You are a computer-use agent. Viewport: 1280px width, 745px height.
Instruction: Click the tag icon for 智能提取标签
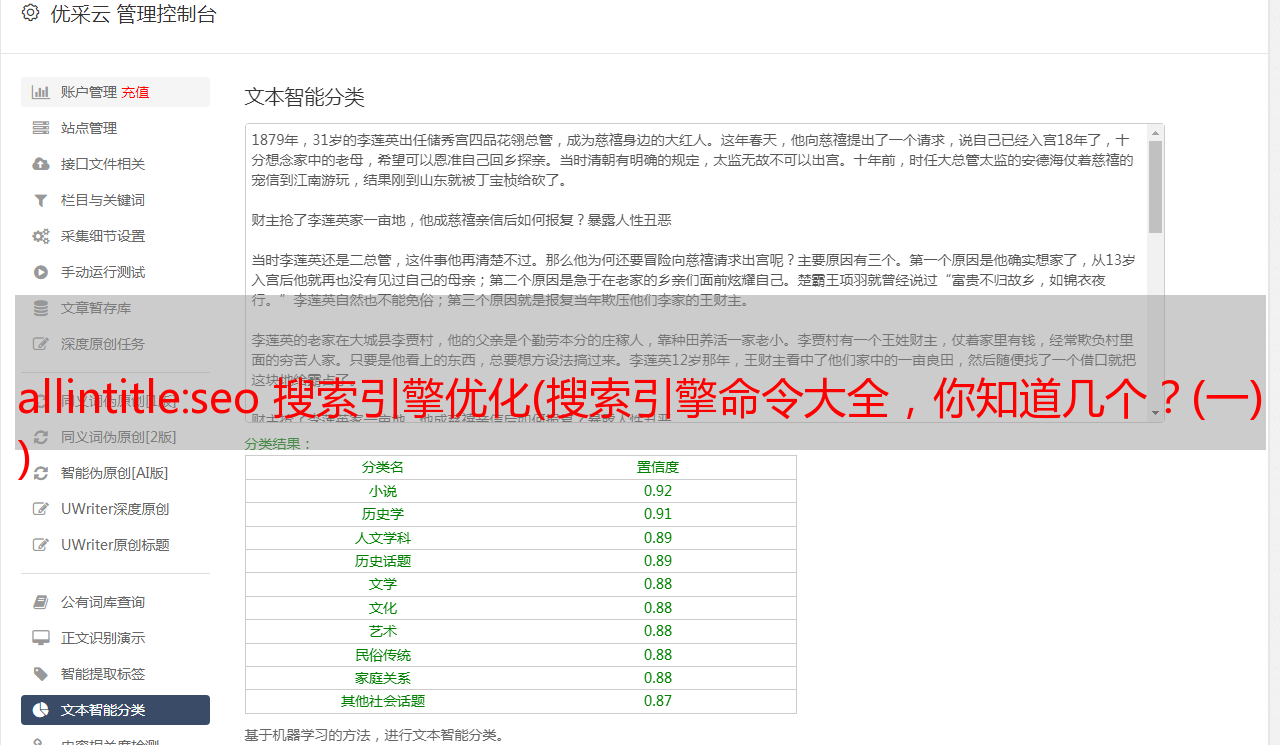[41, 674]
